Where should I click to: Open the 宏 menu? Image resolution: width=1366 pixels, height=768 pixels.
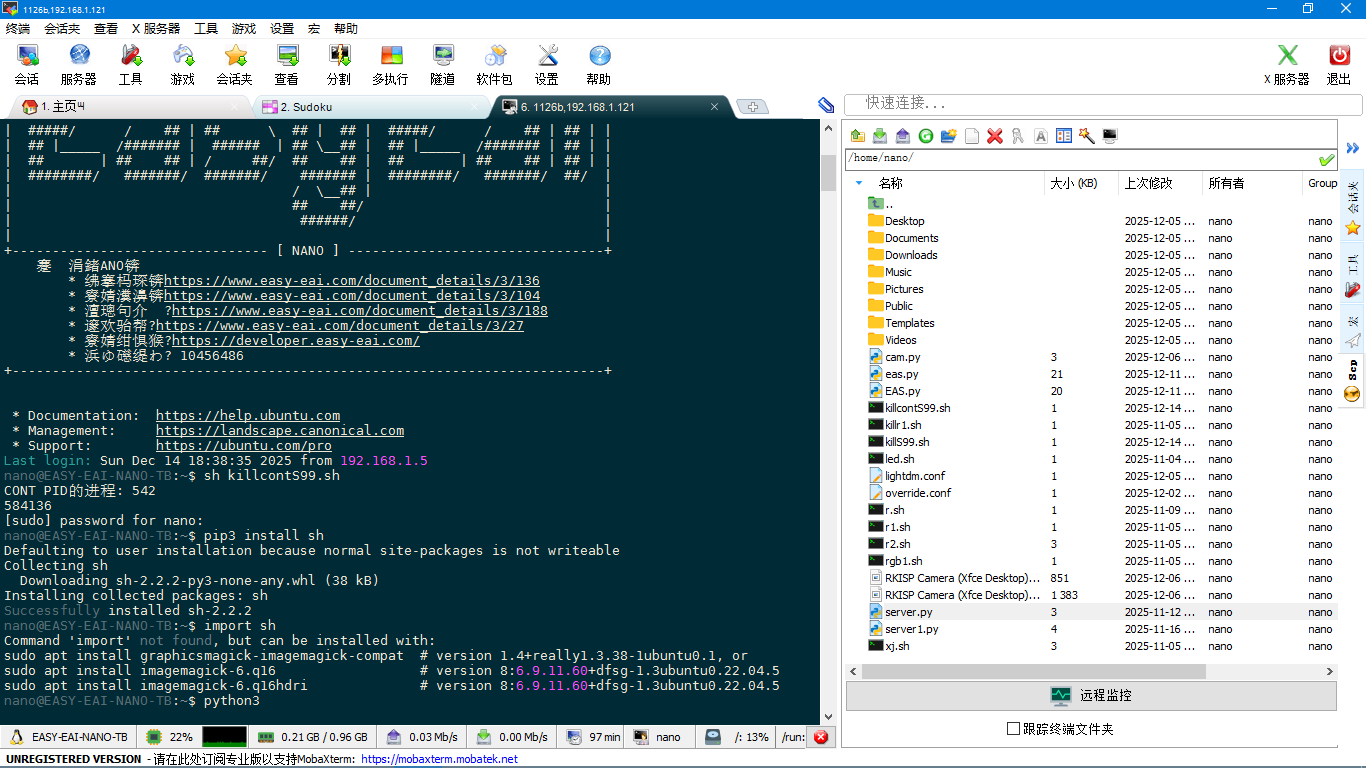(x=314, y=29)
